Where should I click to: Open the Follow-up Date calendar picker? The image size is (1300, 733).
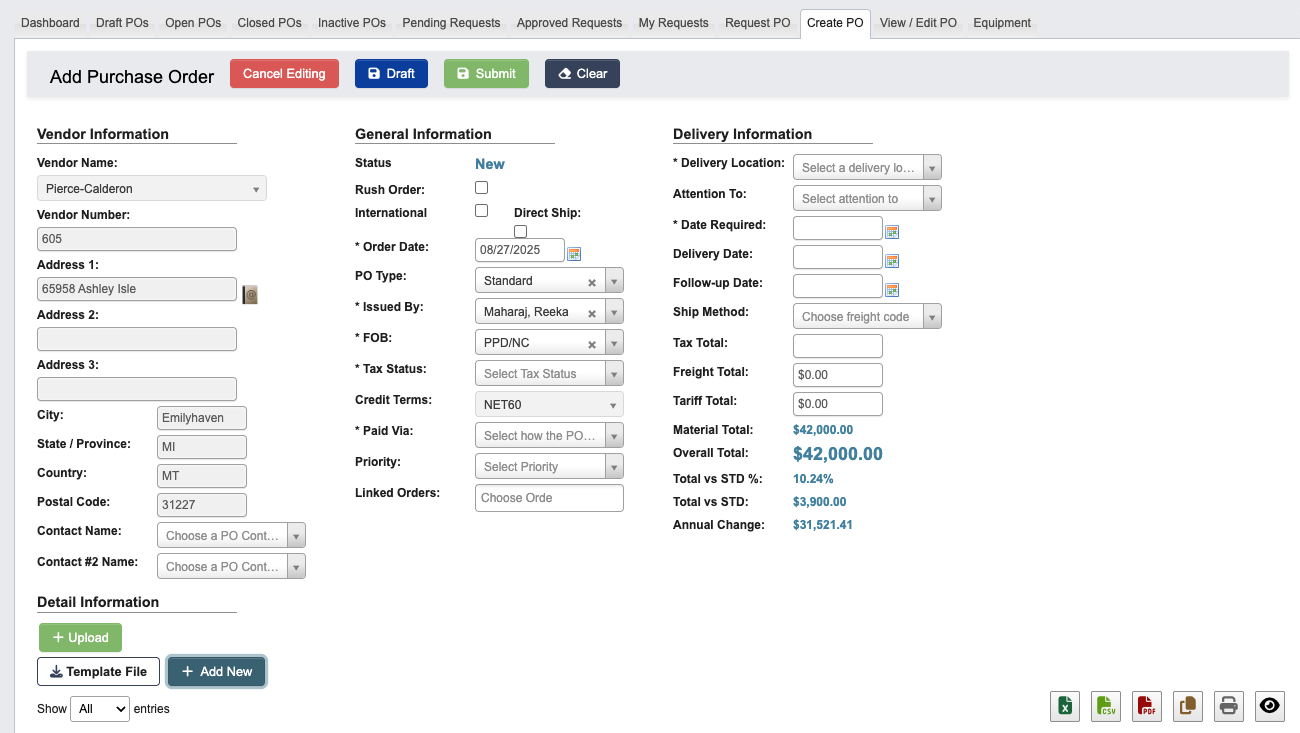892,290
